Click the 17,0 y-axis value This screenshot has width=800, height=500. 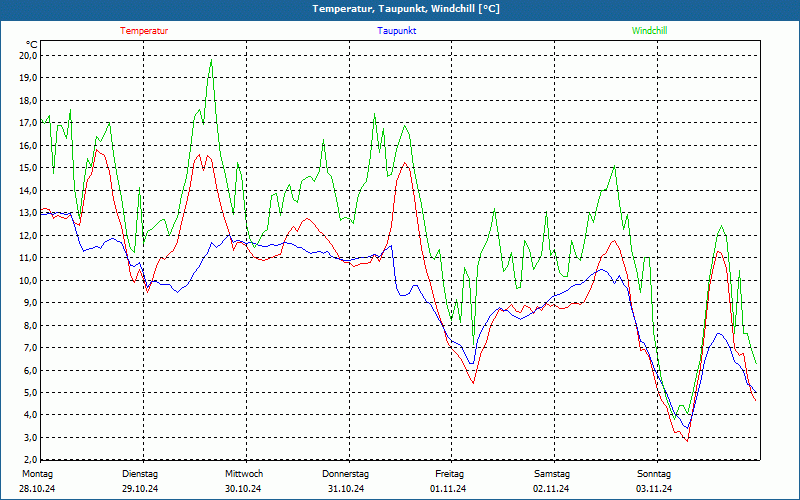pyautogui.click(x=29, y=123)
